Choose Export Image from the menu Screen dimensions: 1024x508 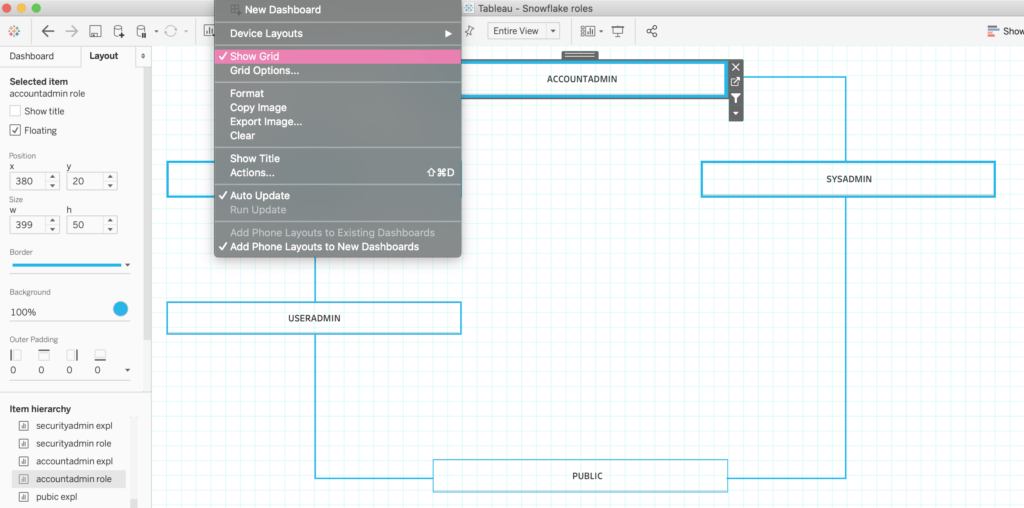tap(266, 122)
